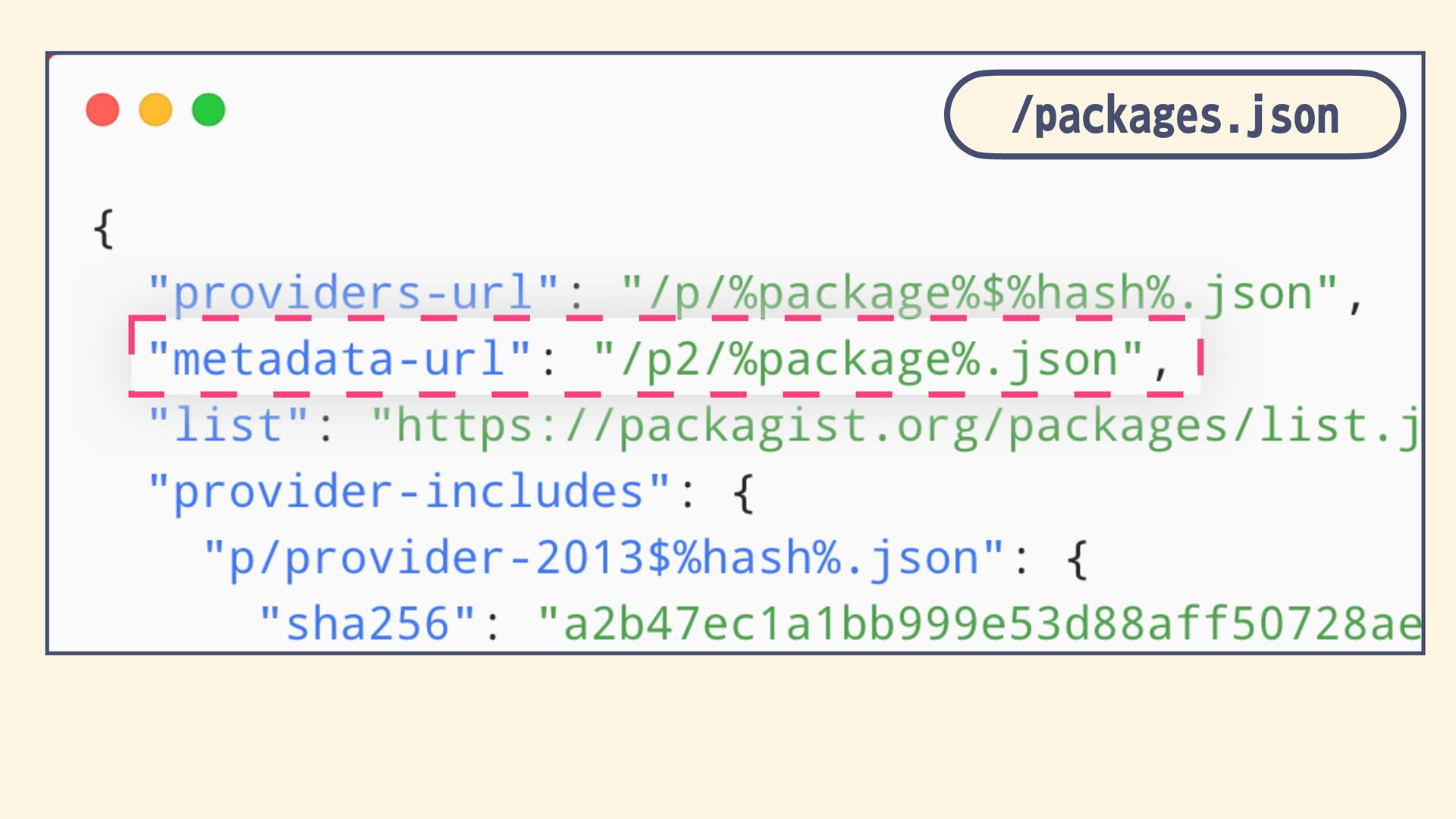Click the "sha256" key
1456x819 pixels.
(x=368, y=624)
